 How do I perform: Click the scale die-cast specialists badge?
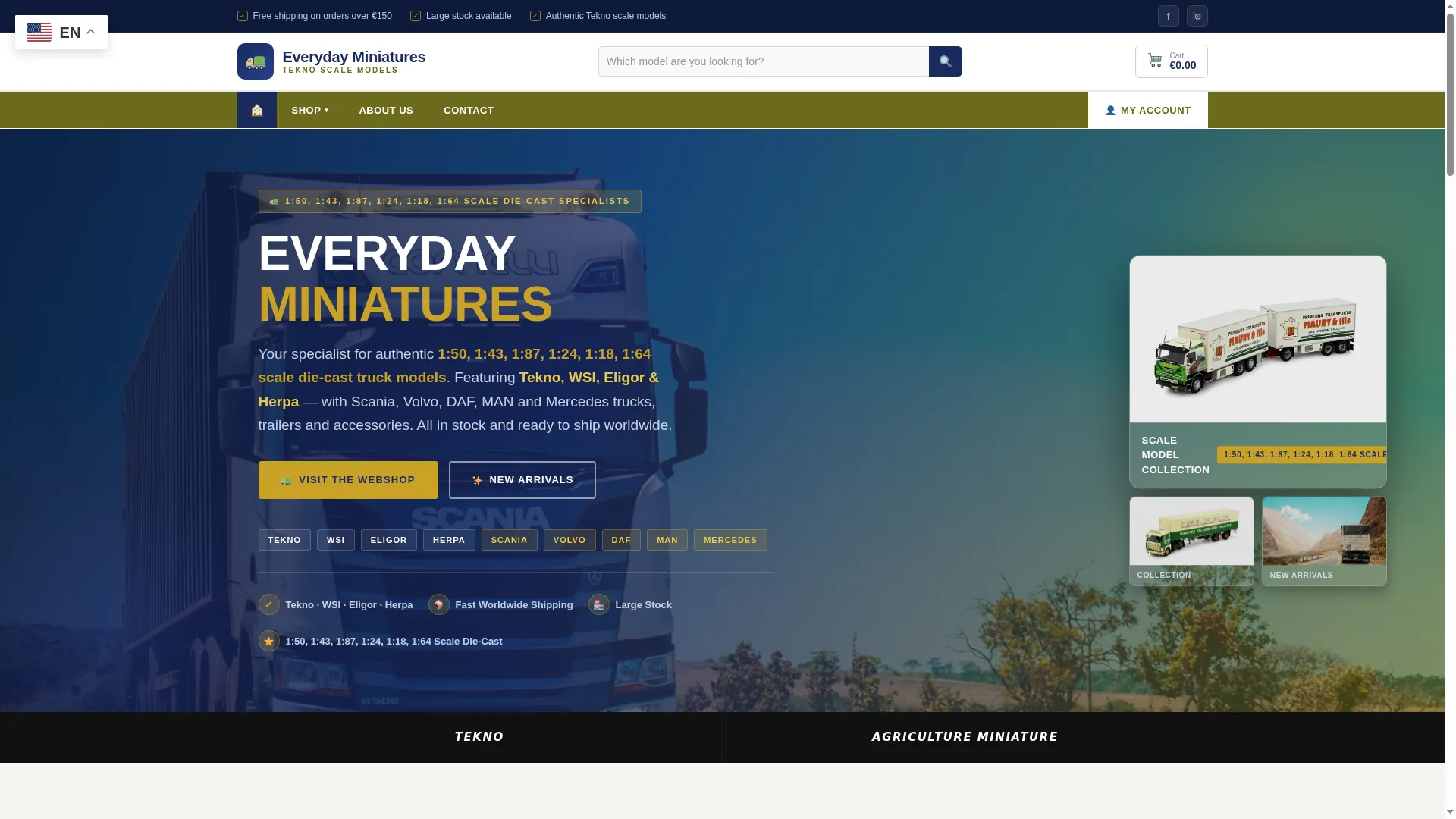(450, 201)
